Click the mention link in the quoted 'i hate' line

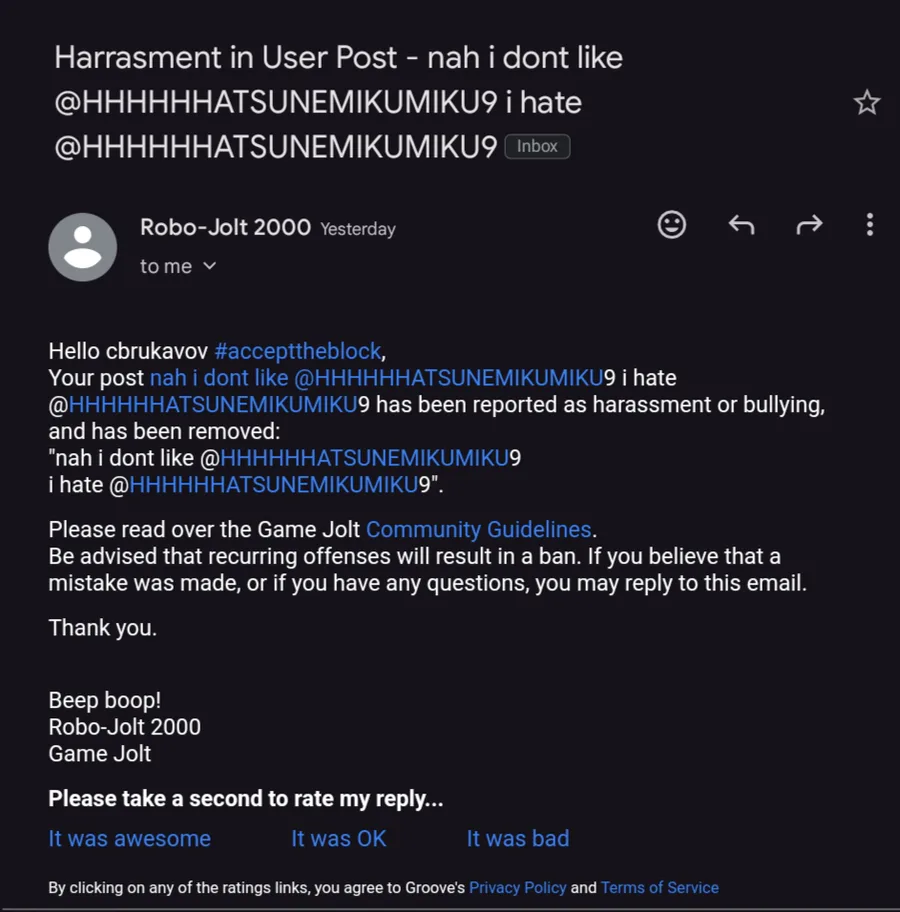(x=273, y=485)
